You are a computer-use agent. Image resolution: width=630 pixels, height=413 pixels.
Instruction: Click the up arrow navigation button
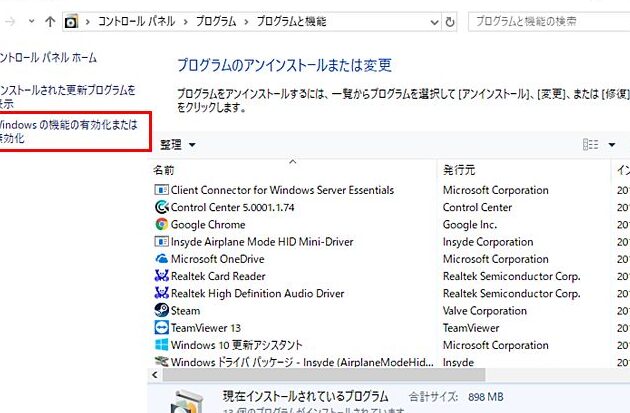49,21
